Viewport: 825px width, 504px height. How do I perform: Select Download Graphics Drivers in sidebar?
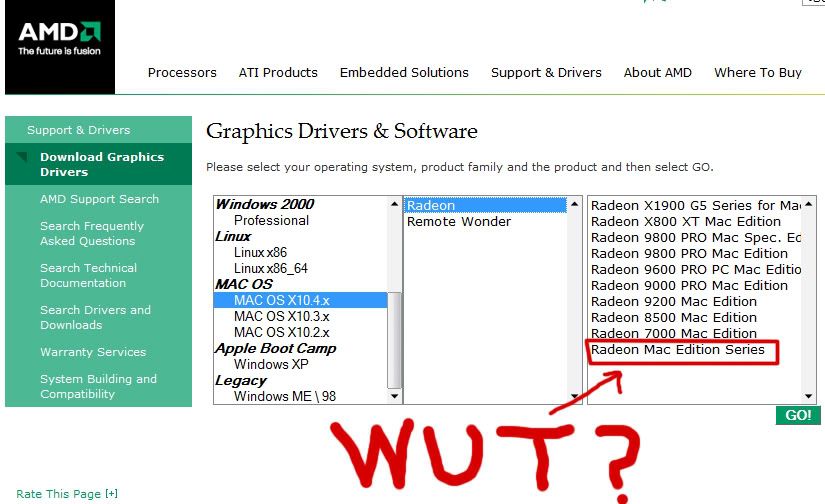pyautogui.click(x=98, y=164)
